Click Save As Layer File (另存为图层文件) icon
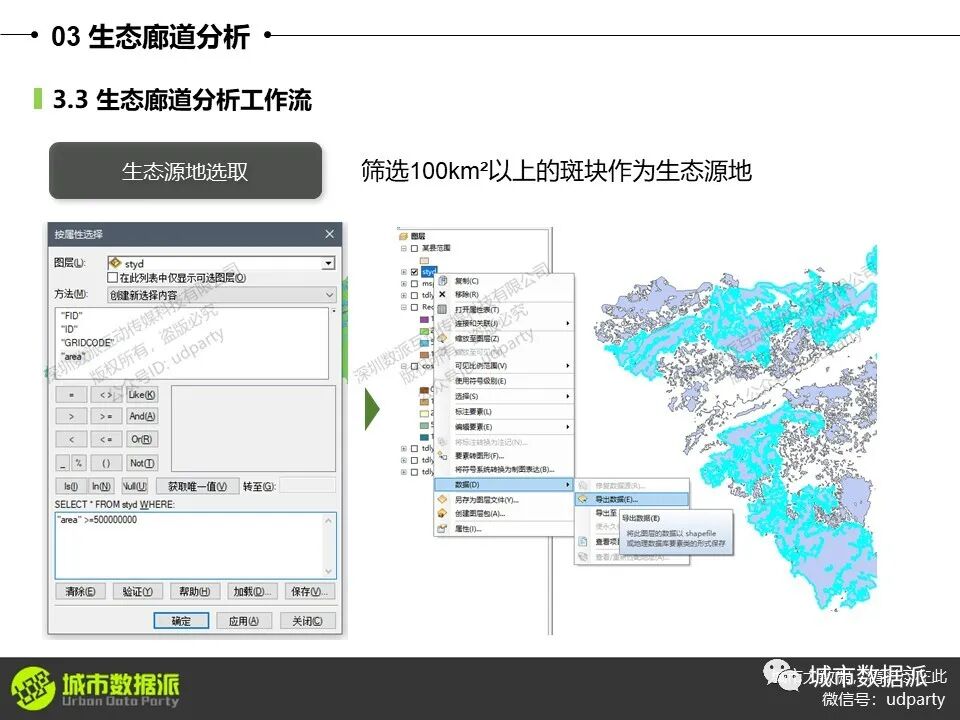The image size is (960, 720). (x=442, y=499)
